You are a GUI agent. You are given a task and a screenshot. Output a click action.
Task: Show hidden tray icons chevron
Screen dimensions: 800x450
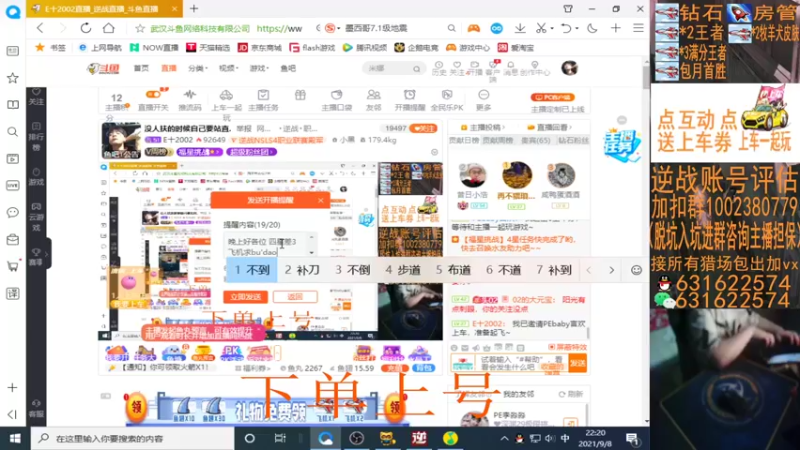[504, 438]
